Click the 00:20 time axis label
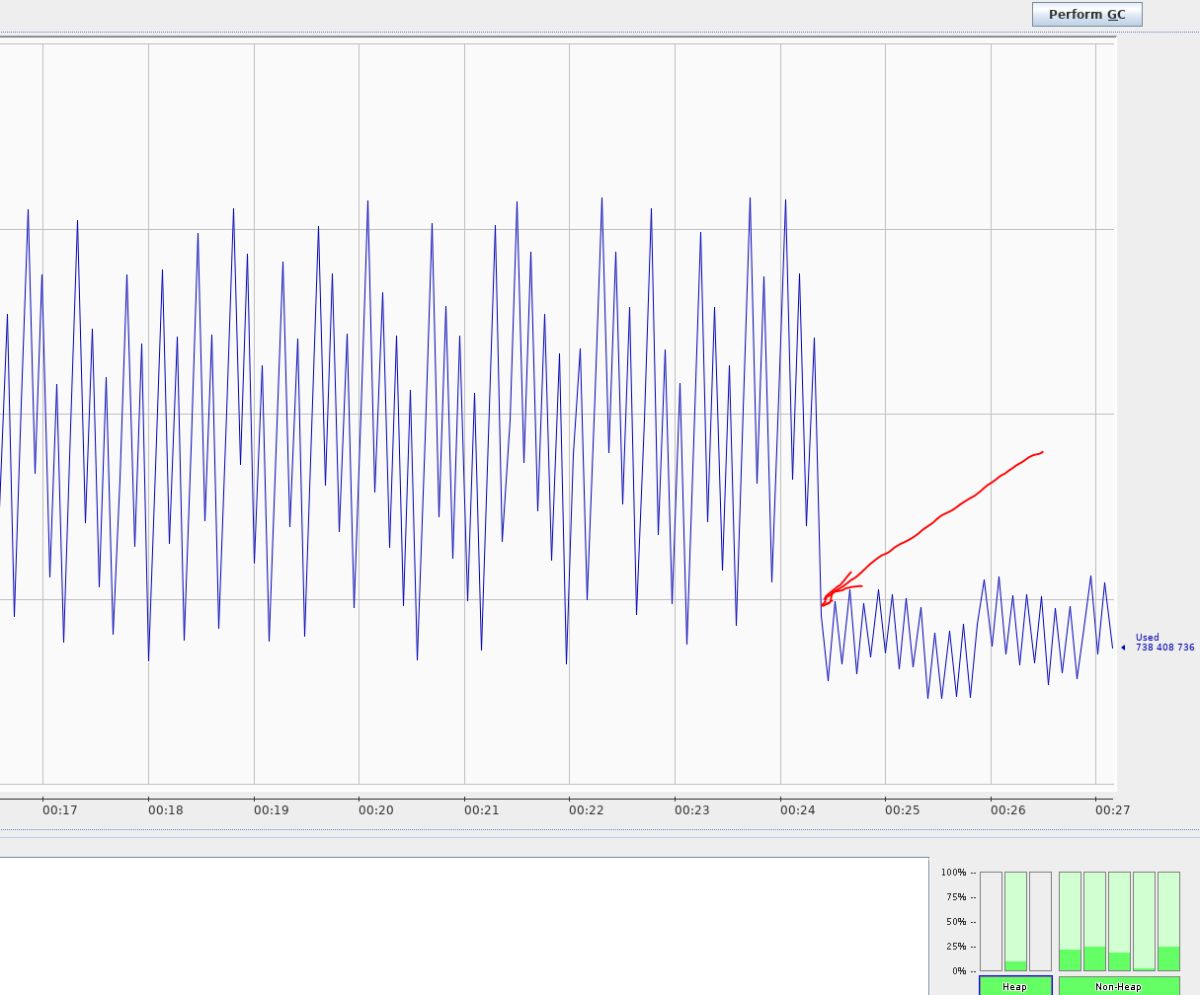 [376, 810]
